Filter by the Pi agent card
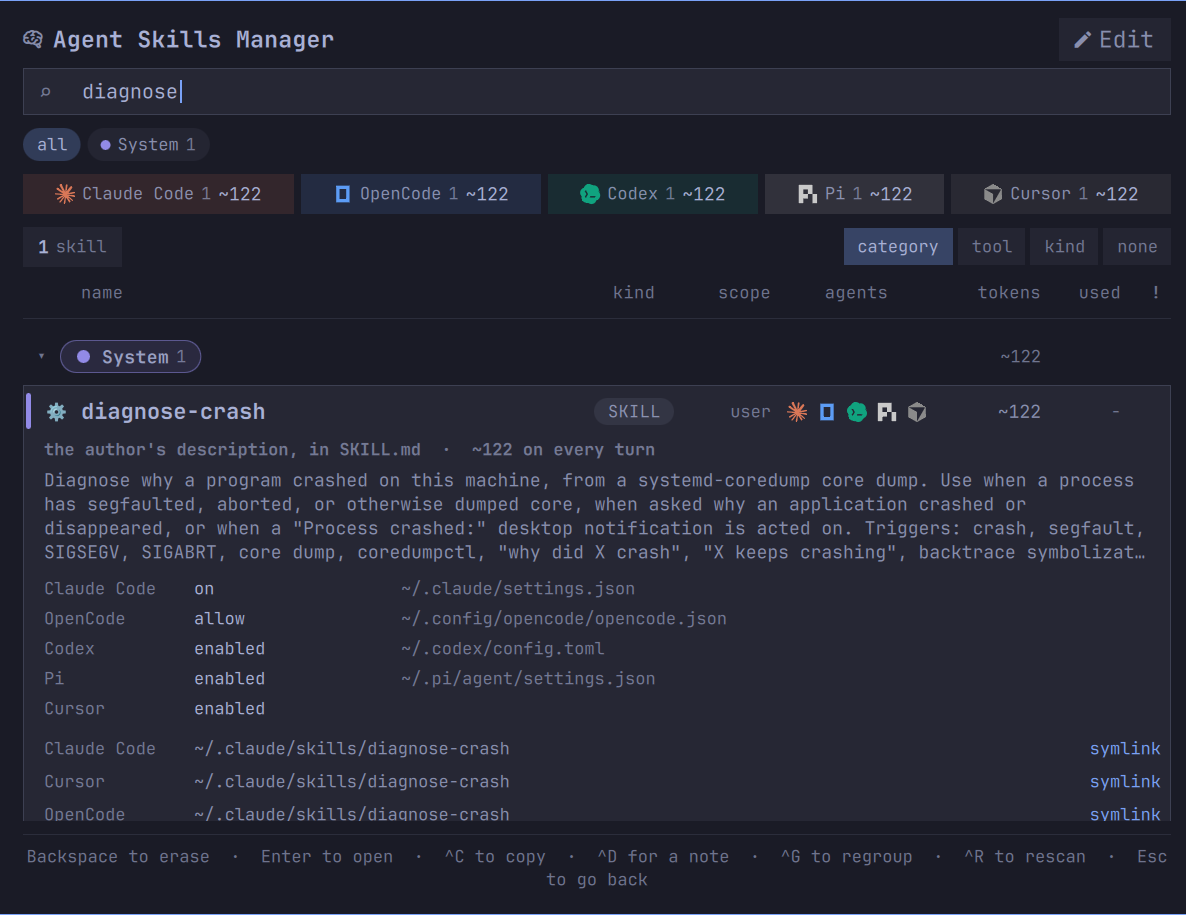 854,194
